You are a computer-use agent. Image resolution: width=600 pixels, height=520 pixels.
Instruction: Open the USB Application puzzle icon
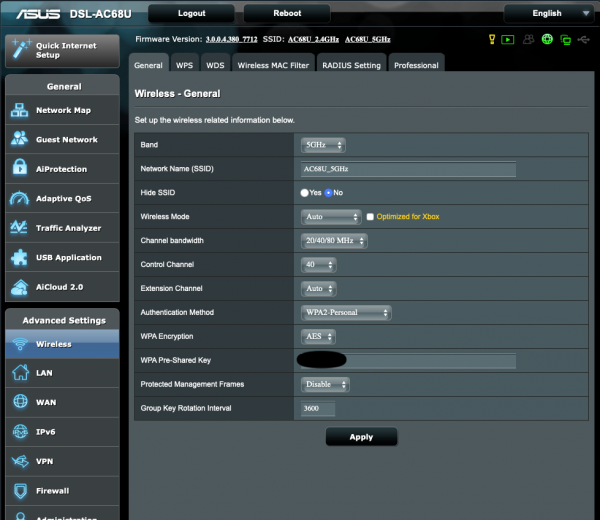click(19, 258)
